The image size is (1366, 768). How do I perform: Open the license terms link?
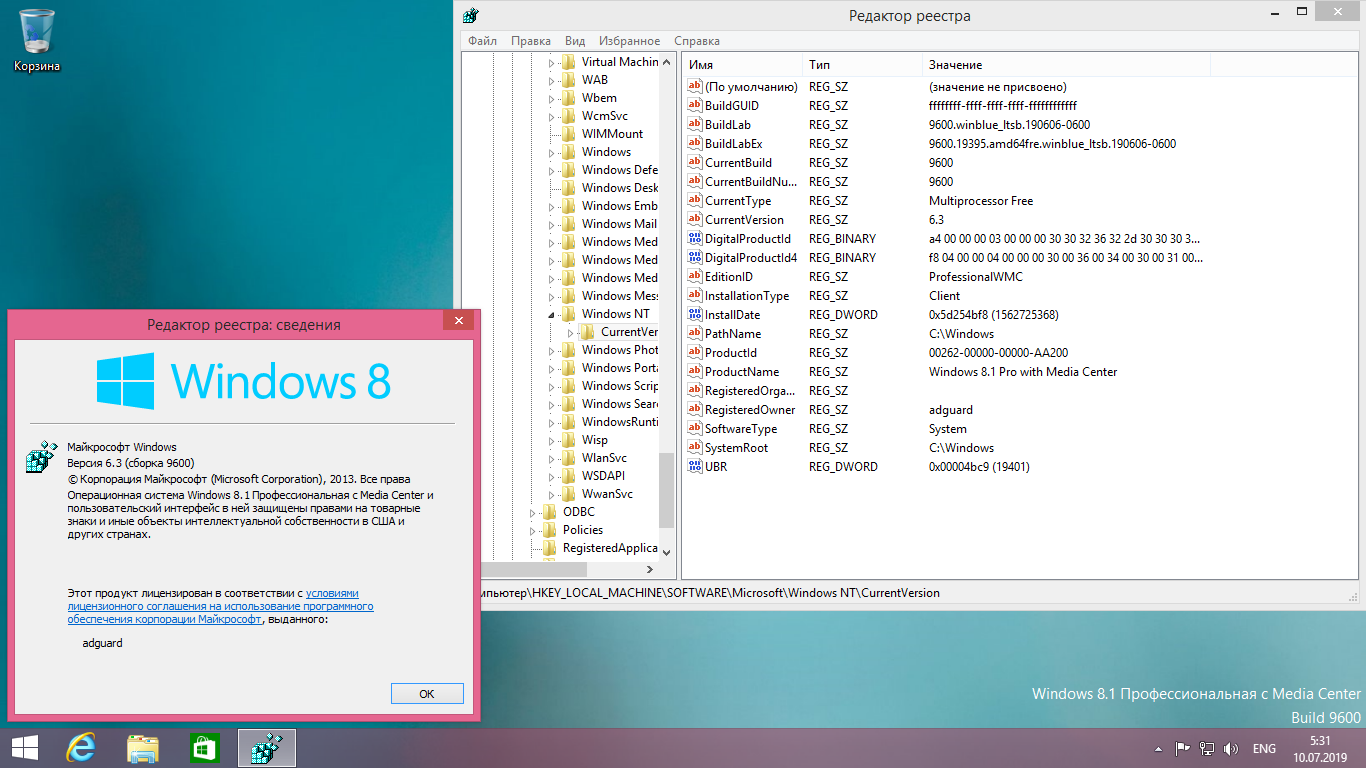click(x=221, y=606)
